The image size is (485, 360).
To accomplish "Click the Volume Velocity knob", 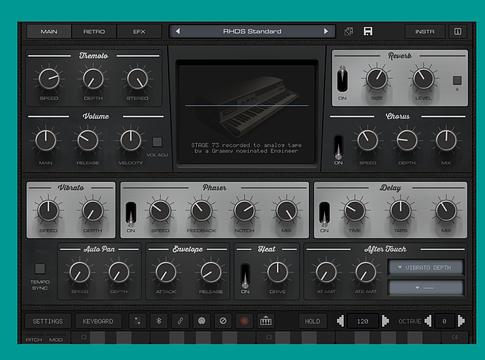I will (x=131, y=140).
